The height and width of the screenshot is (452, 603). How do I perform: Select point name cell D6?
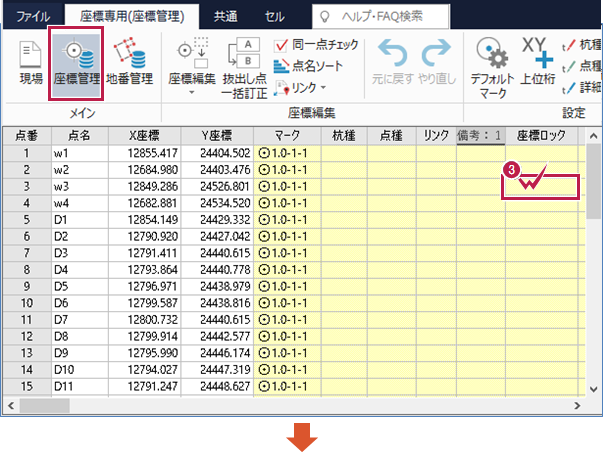(x=80, y=303)
